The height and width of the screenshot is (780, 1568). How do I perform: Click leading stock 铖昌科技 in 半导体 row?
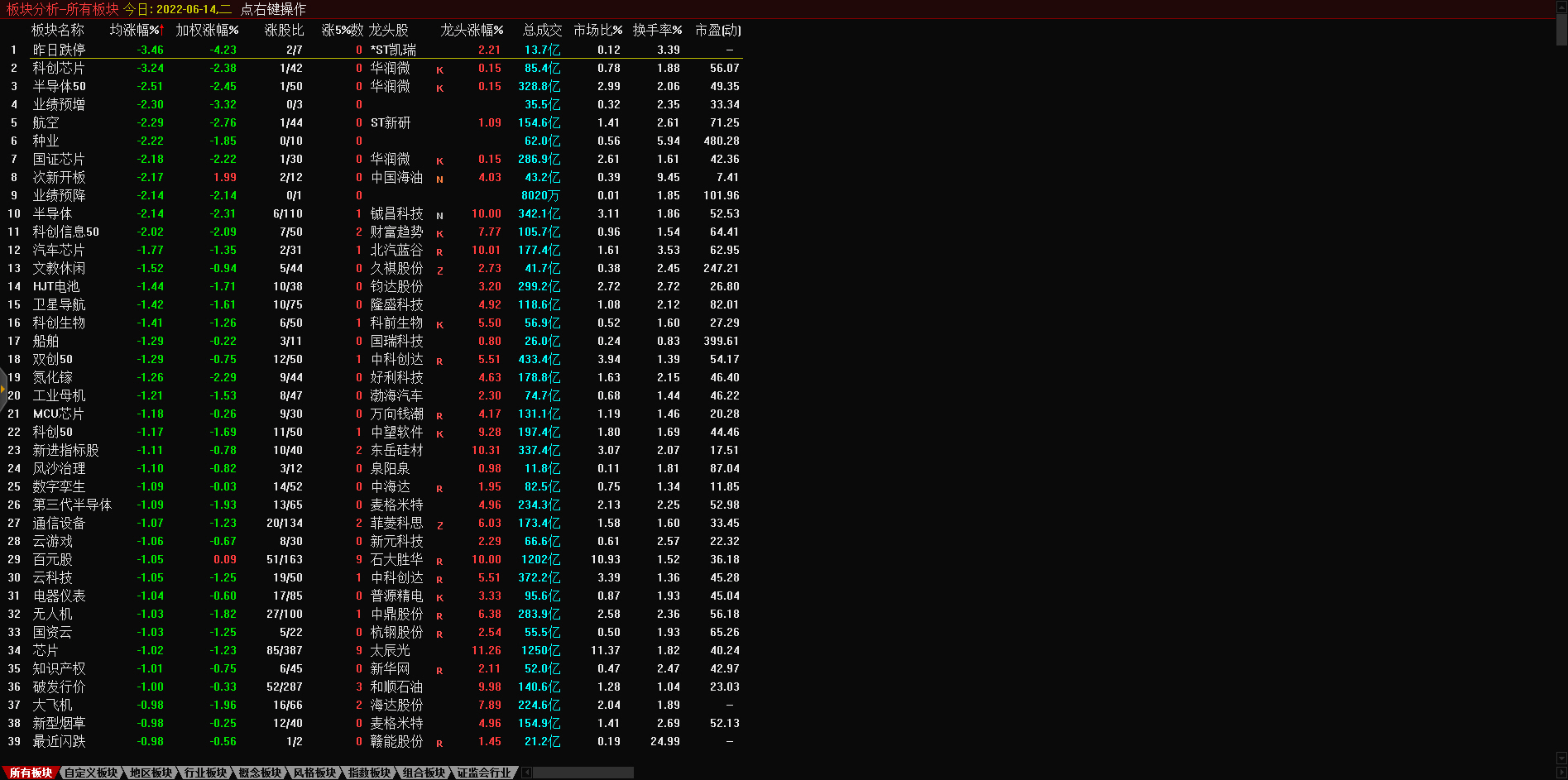396,213
